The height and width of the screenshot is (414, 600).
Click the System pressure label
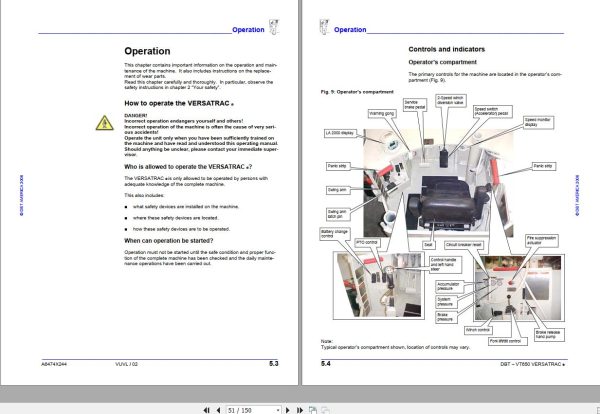[x=447, y=302]
